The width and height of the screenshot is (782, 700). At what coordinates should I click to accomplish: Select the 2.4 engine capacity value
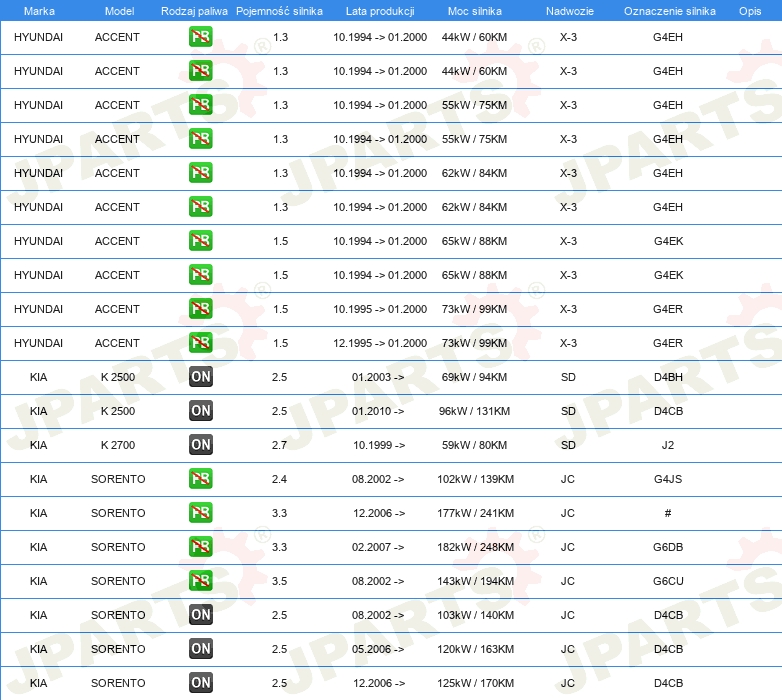pos(279,479)
